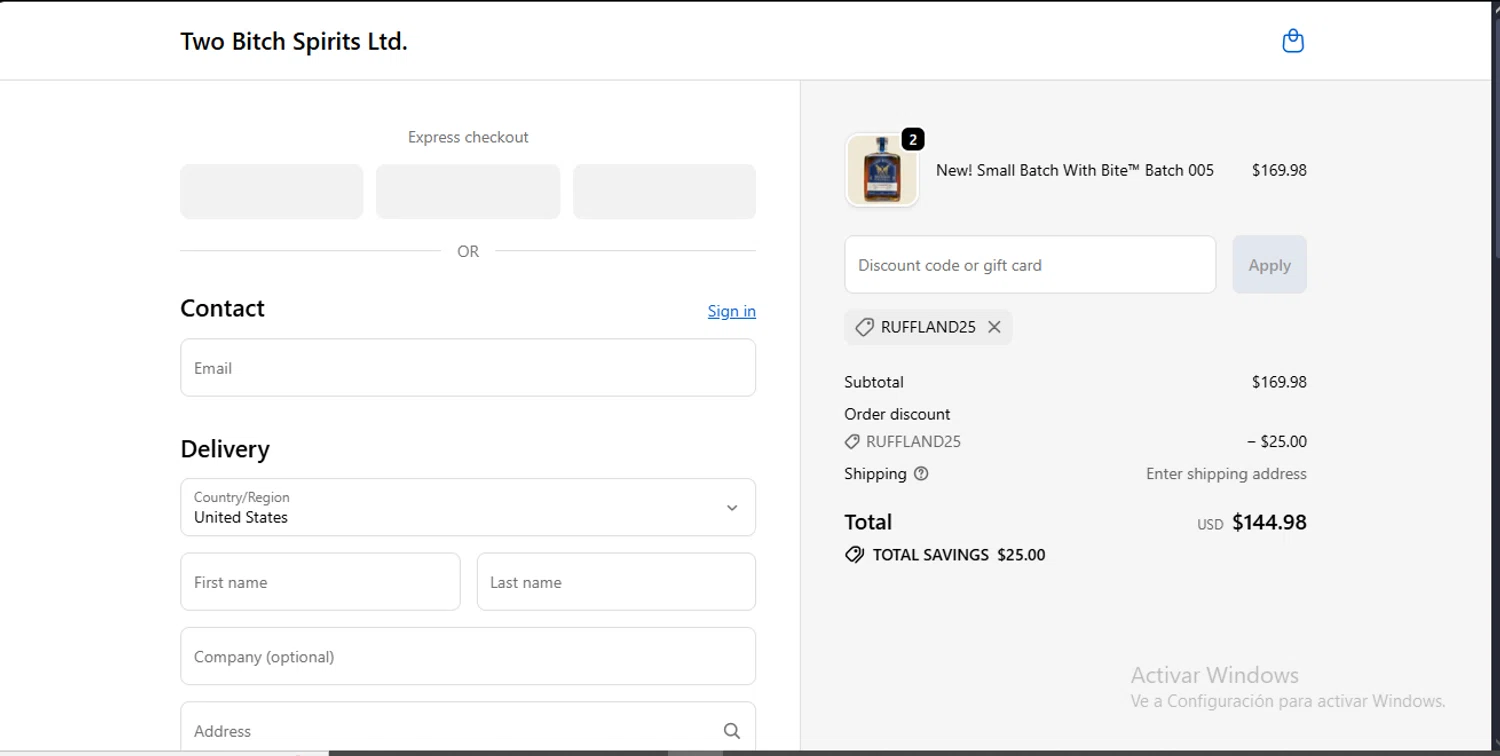
Task: Focus the Last name field
Action: [616, 582]
